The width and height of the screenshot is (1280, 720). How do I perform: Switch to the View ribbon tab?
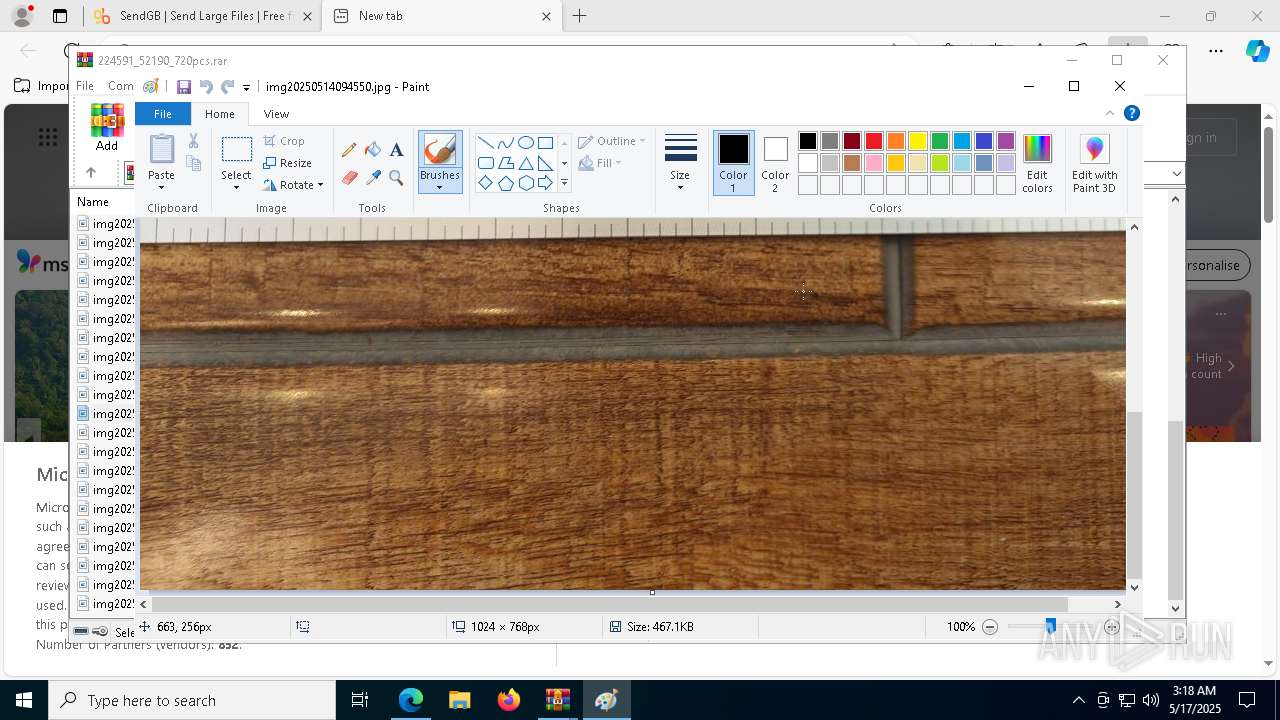click(x=276, y=114)
